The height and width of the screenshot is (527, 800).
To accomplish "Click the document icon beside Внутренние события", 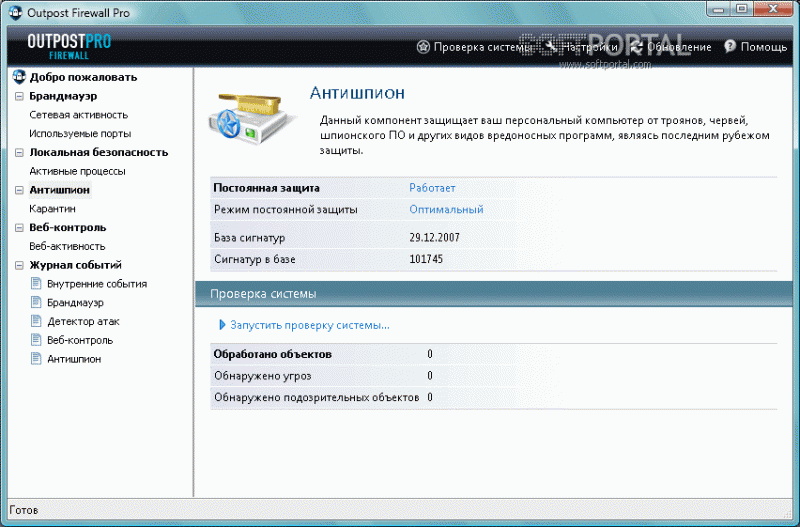I will pos(36,283).
